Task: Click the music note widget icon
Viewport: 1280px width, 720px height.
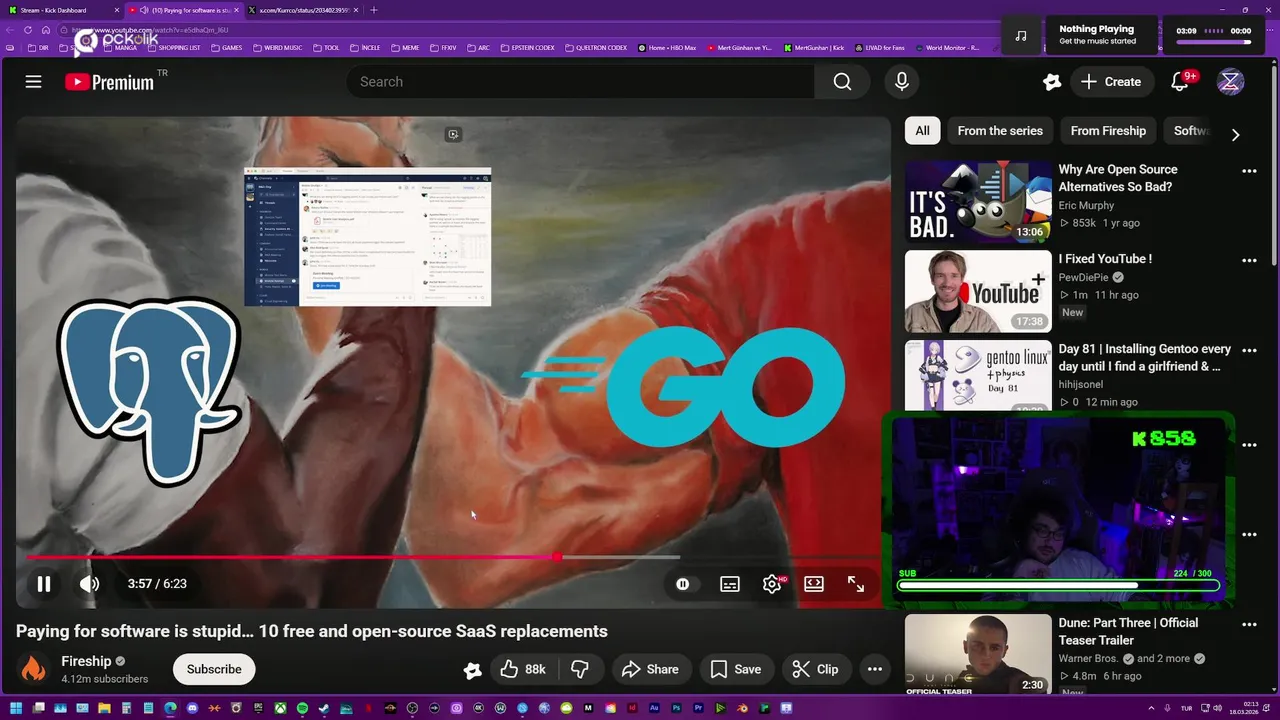Action: [1021, 35]
